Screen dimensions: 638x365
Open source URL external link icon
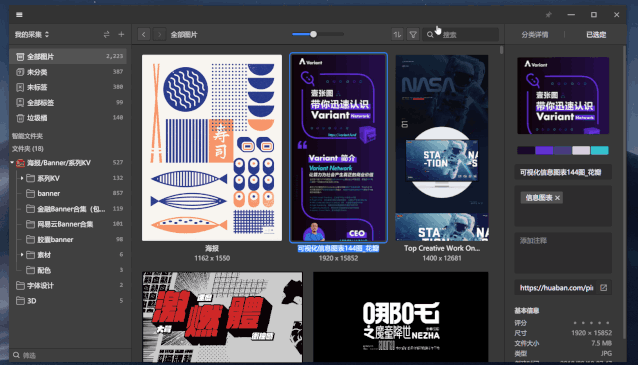pyautogui.click(x=603, y=288)
